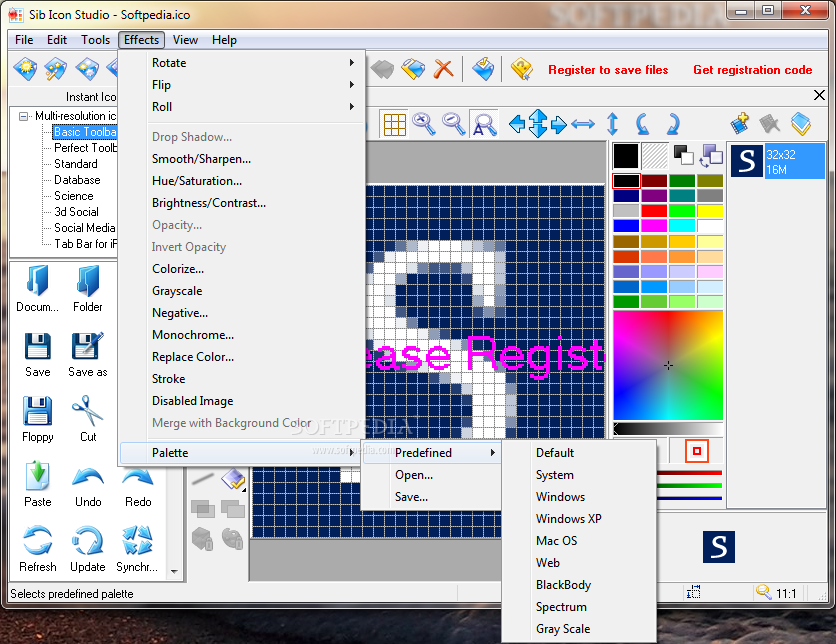Choose the Save as library icon
836x644 pixels.
point(87,355)
